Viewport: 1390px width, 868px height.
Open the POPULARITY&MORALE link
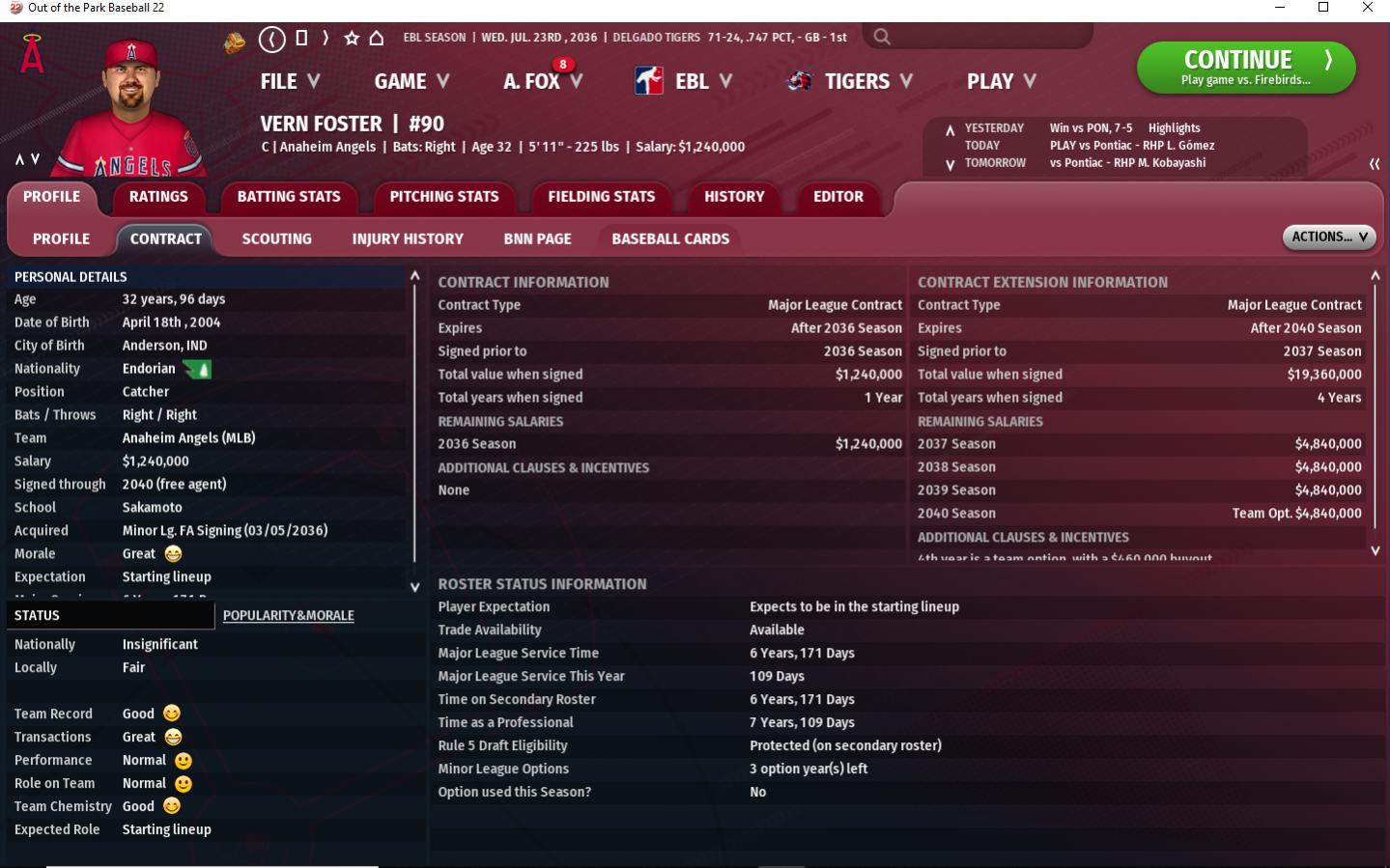288,616
